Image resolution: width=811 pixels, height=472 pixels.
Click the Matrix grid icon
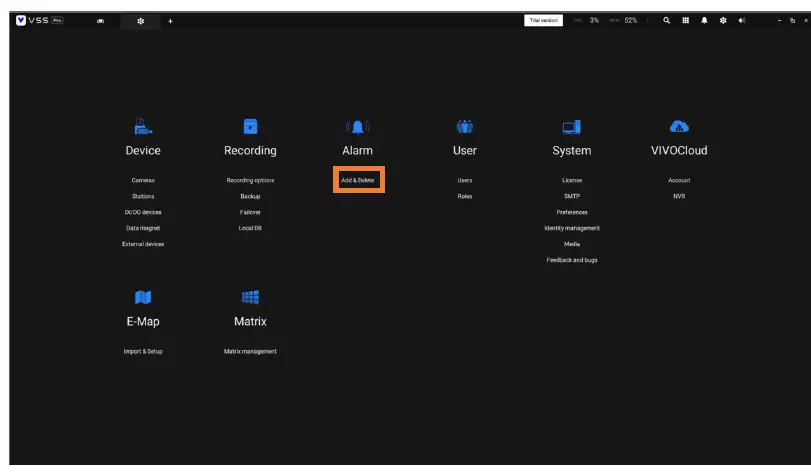click(x=250, y=297)
